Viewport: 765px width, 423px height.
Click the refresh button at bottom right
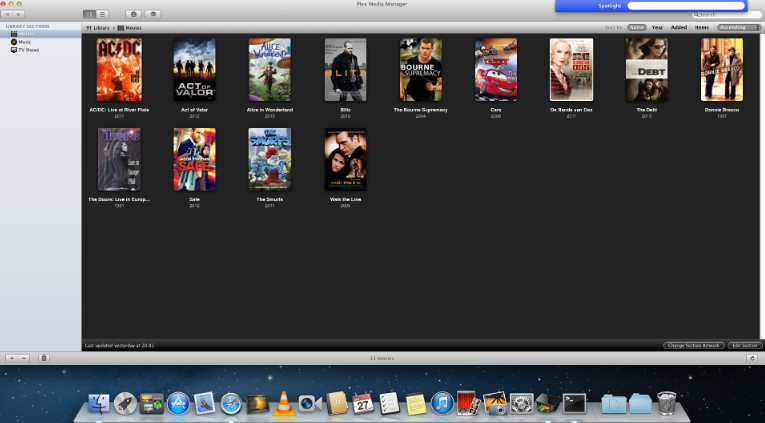753,359
